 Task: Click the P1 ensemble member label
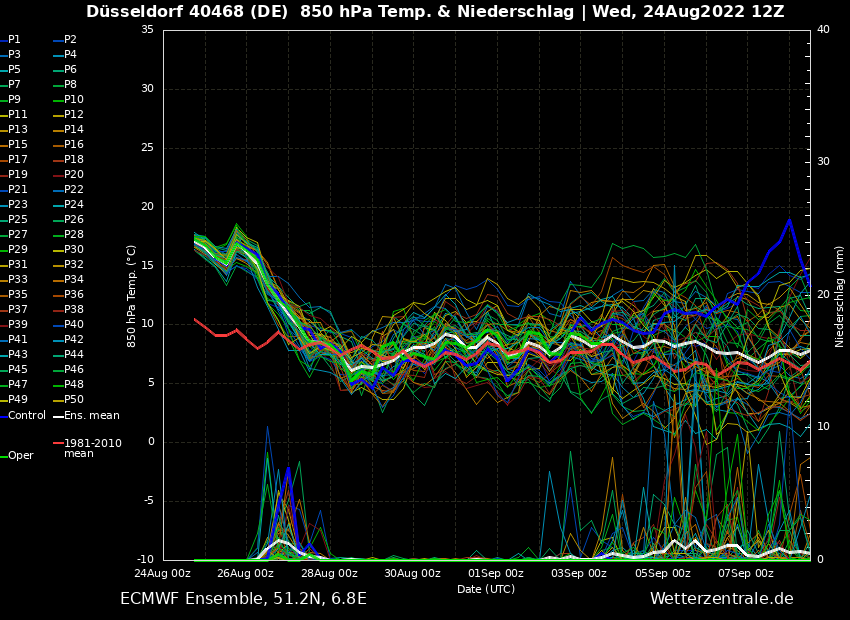pos(14,40)
